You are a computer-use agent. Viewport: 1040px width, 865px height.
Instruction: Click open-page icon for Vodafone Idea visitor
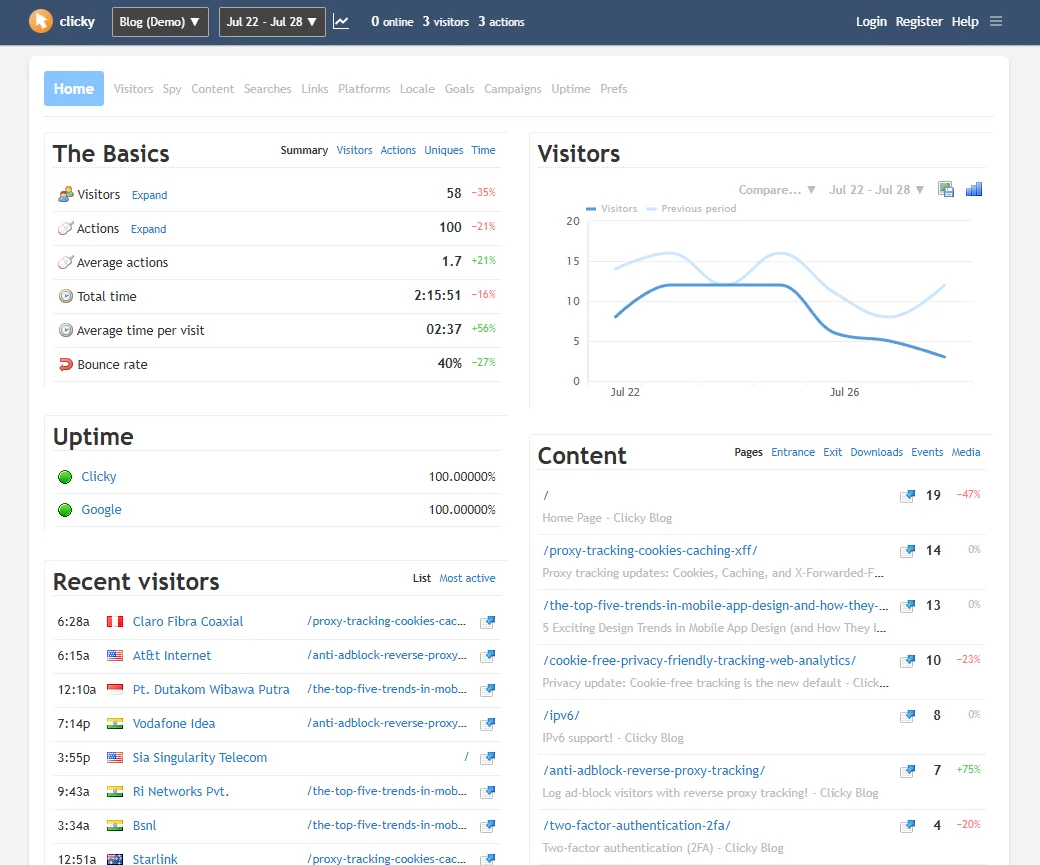488,724
